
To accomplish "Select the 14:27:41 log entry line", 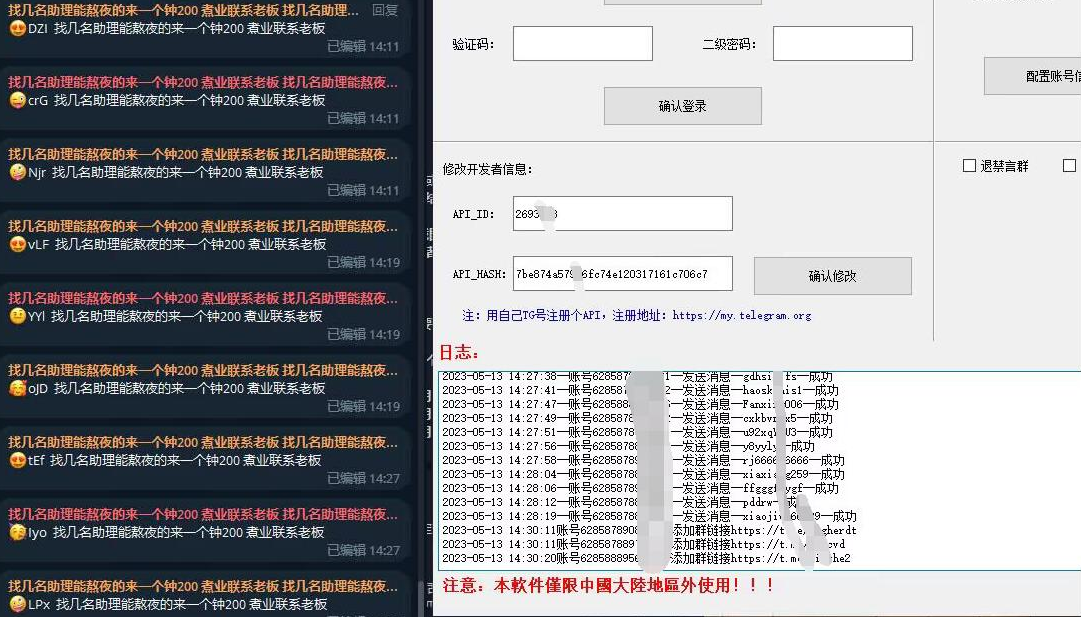I will click(x=640, y=391).
